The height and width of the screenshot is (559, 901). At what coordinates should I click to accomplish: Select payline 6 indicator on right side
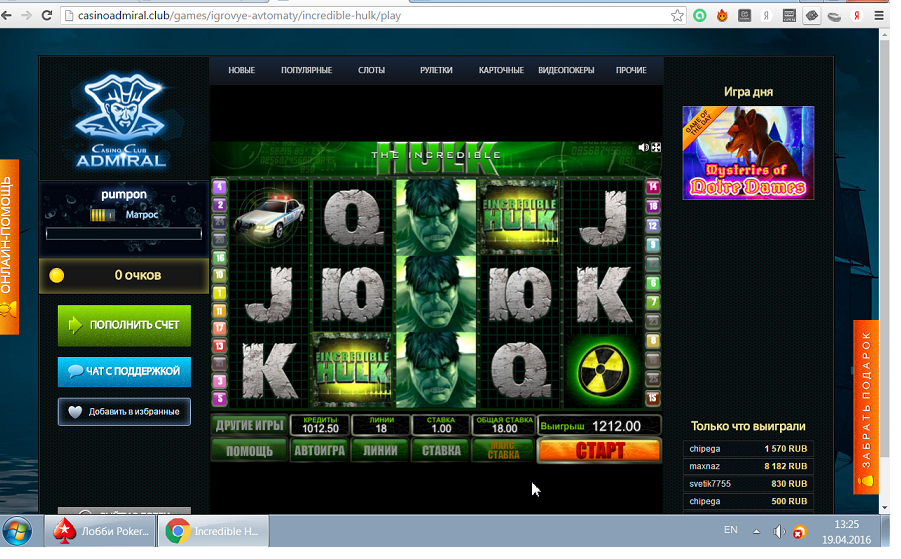coord(653,283)
